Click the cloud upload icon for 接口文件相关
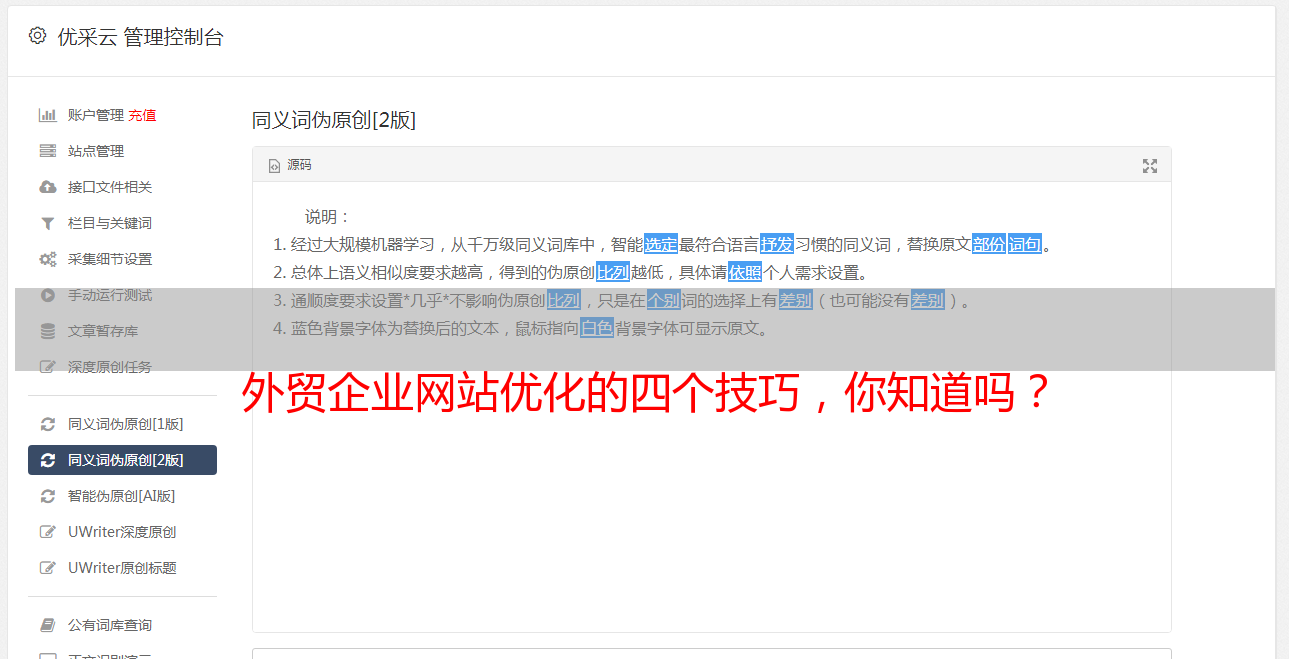 pos(47,187)
